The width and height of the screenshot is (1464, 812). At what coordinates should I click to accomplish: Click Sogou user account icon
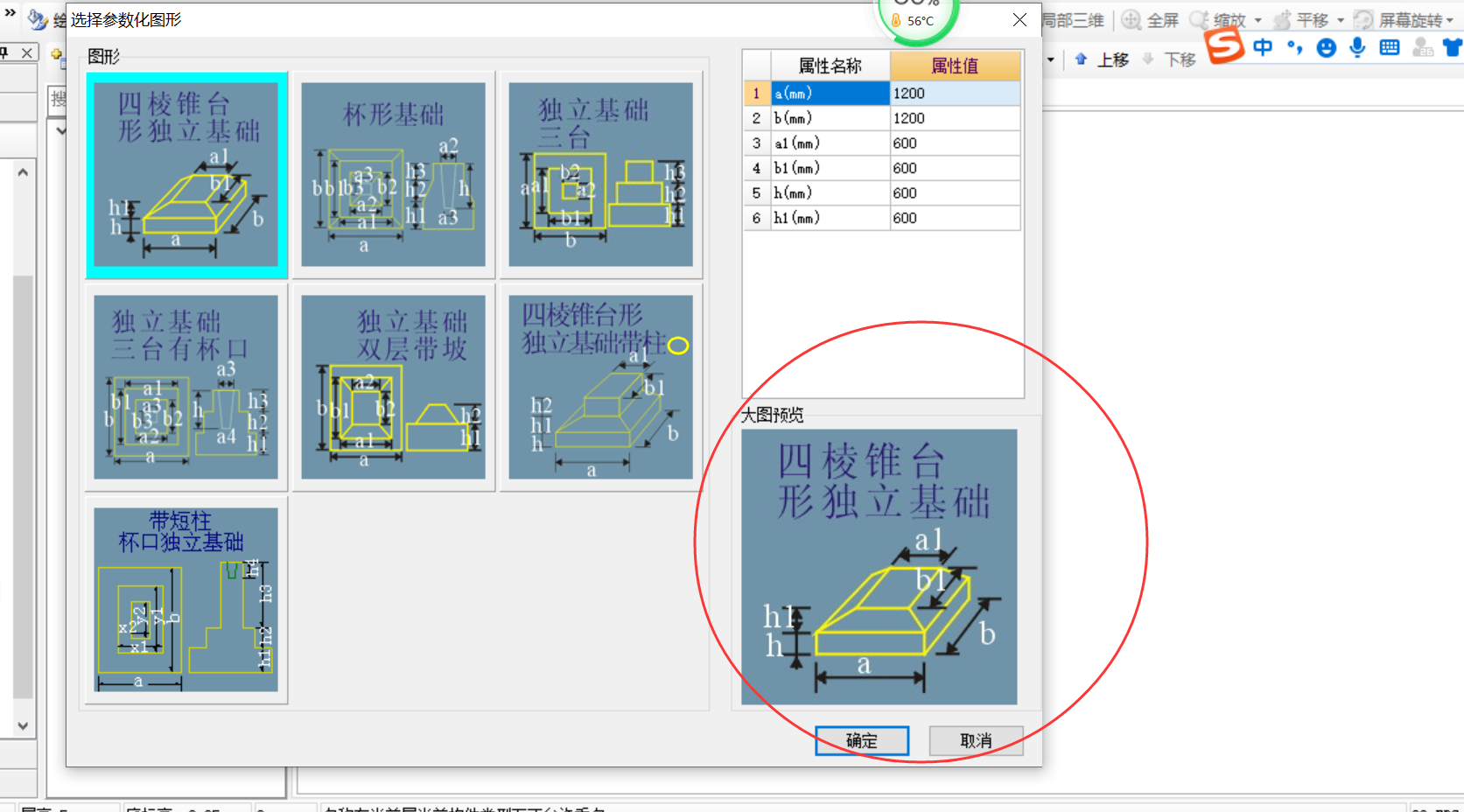pyautogui.click(x=1423, y=47)
